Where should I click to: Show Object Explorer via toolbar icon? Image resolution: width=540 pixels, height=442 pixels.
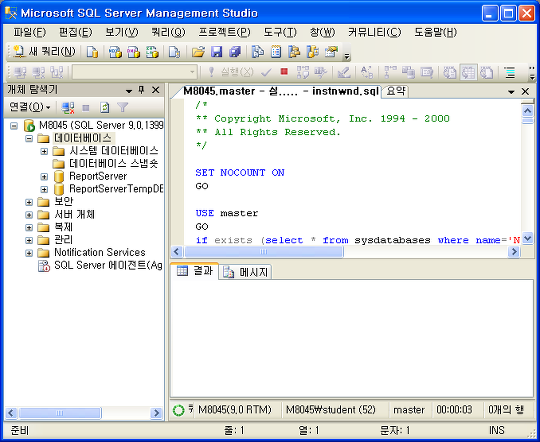point(294,52)
